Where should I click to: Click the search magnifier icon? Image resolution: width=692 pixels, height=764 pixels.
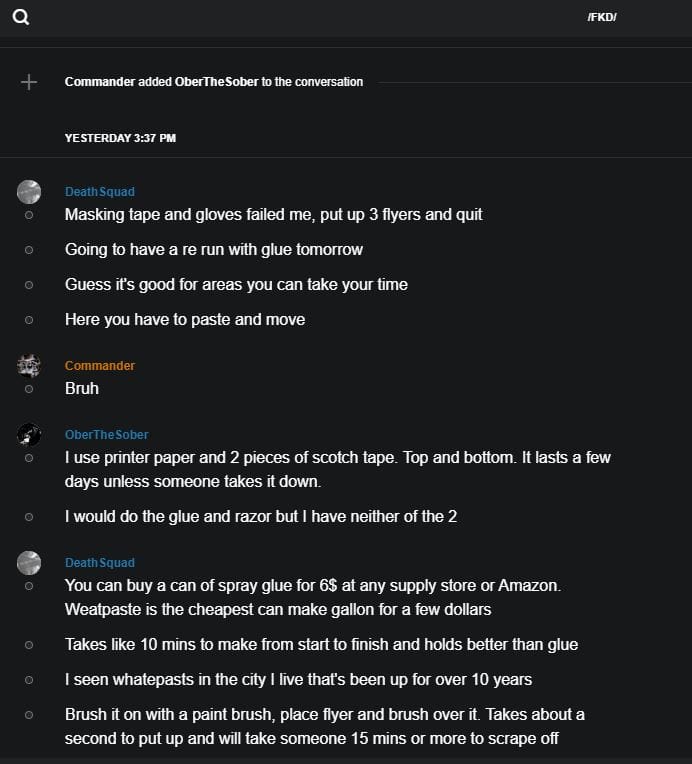(20, 16)
